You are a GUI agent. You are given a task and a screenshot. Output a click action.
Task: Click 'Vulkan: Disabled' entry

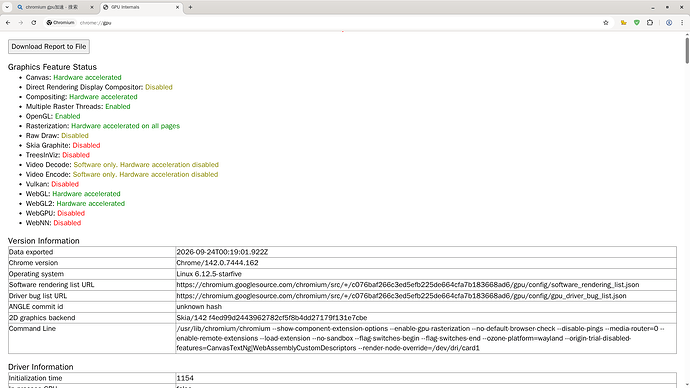tap(52, 184)
